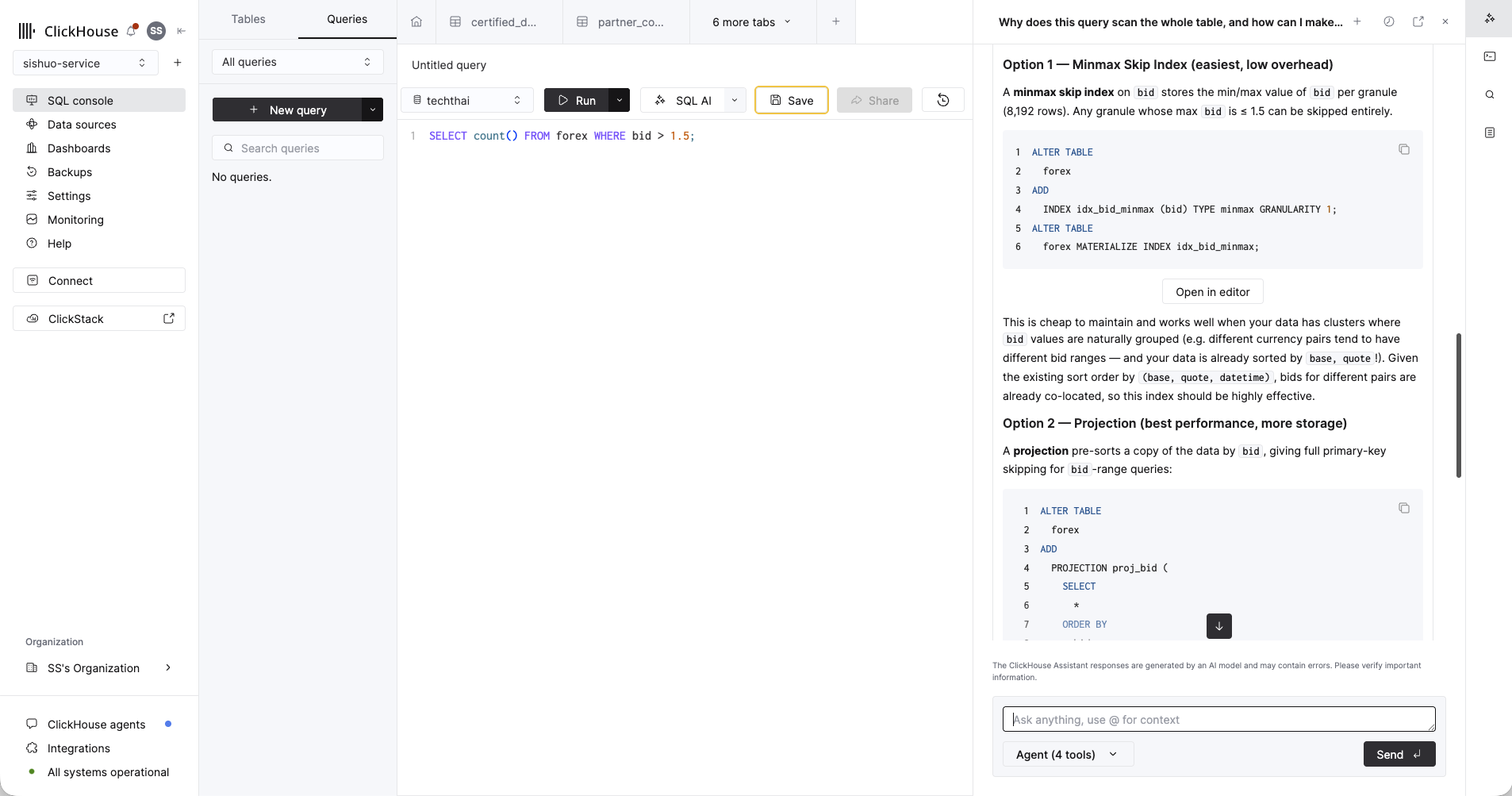Expand SS's Organization menu
The height and width of the screenshot is (796, 1512).
[99, 667]
